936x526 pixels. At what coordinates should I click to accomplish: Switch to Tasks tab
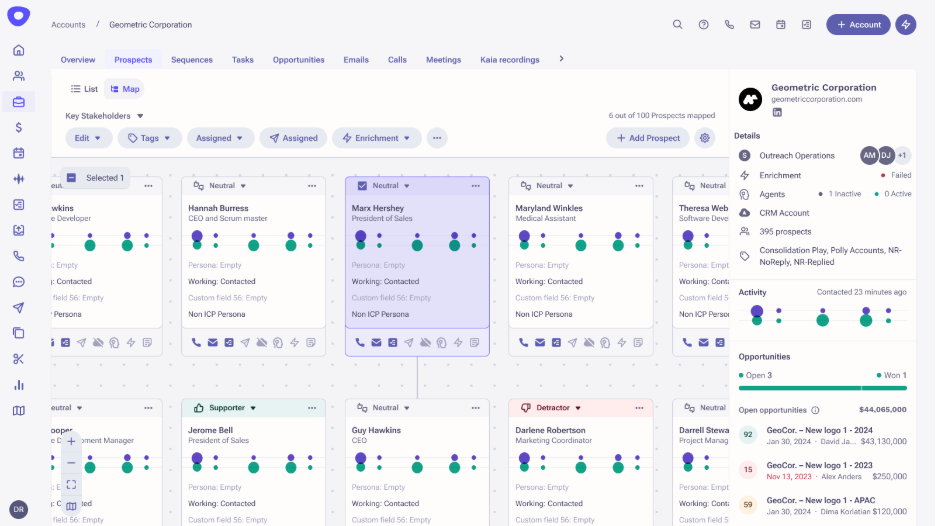[242, 60]
